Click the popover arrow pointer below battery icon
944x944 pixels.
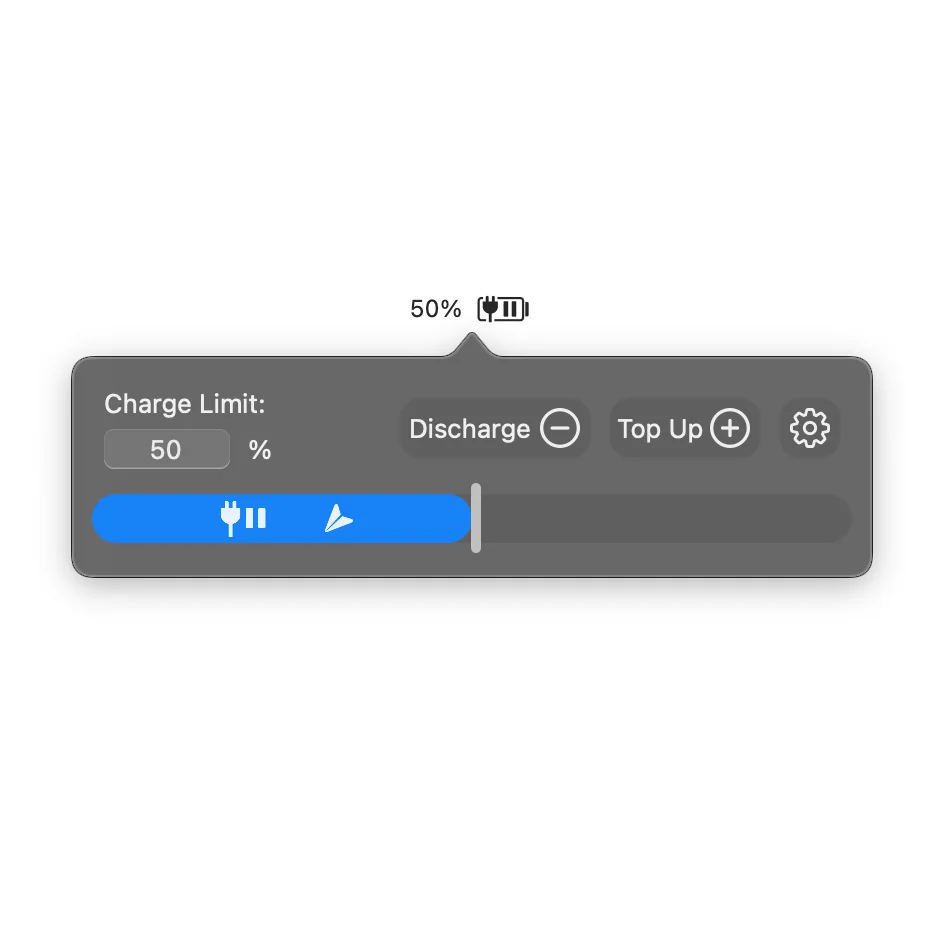point(472,344)
